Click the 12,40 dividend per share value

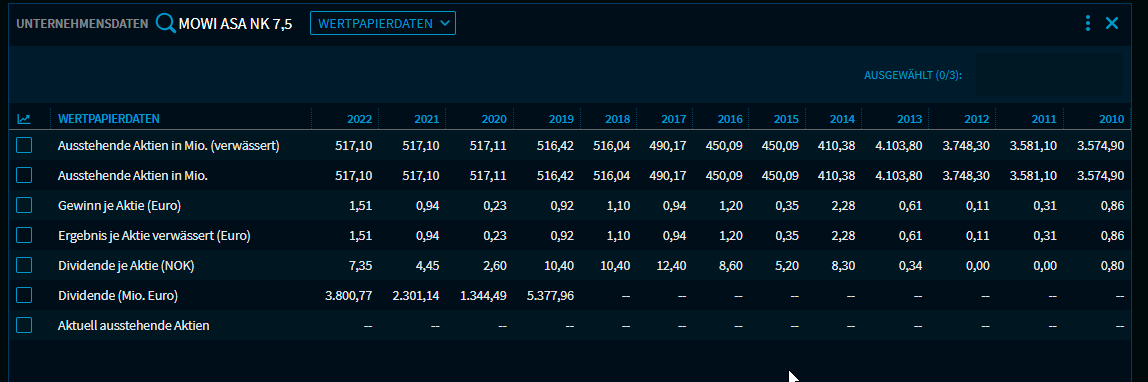672,266
